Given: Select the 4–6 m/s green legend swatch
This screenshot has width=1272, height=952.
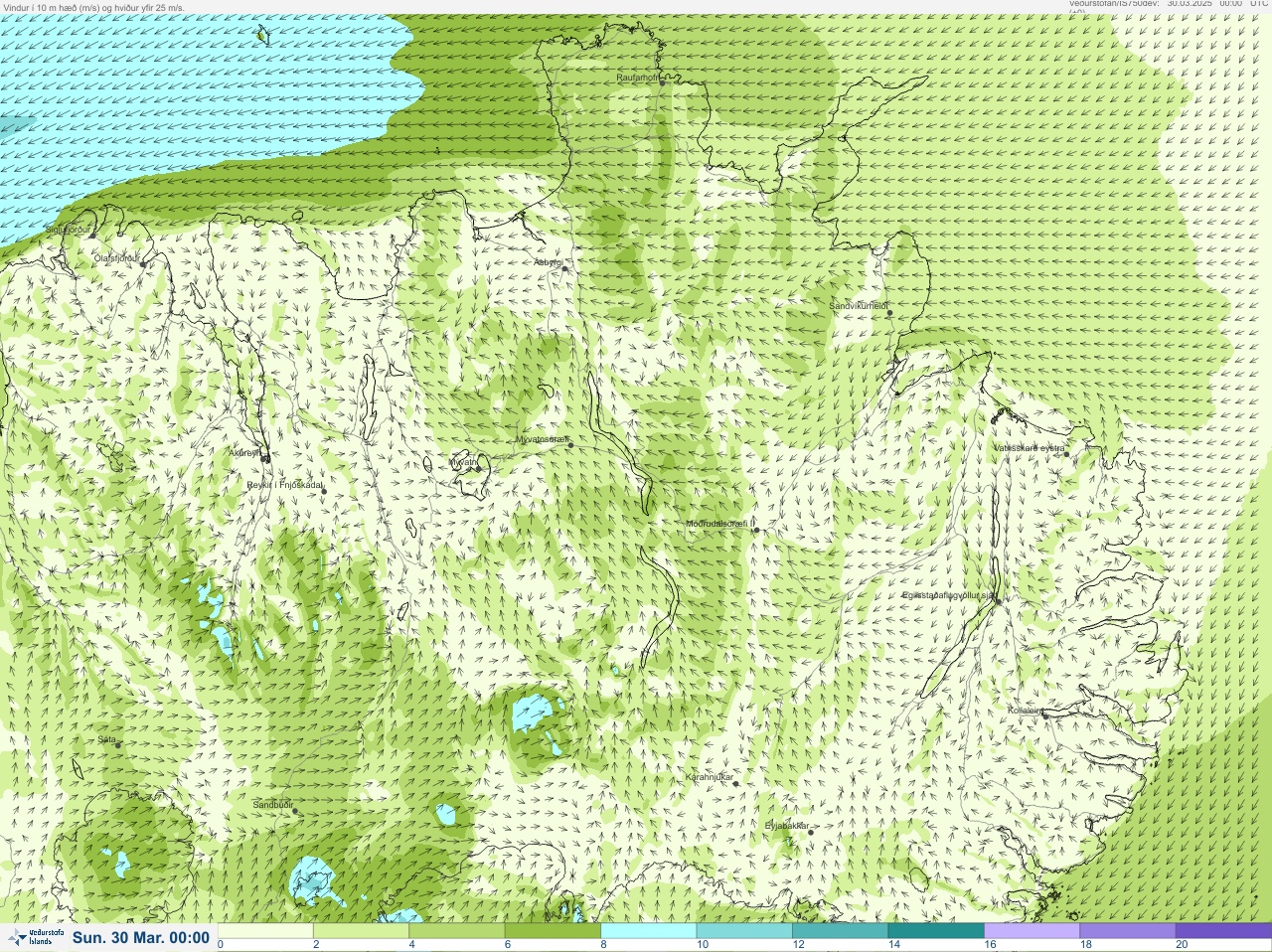Looking at the screenshot, I should (457, 931).
